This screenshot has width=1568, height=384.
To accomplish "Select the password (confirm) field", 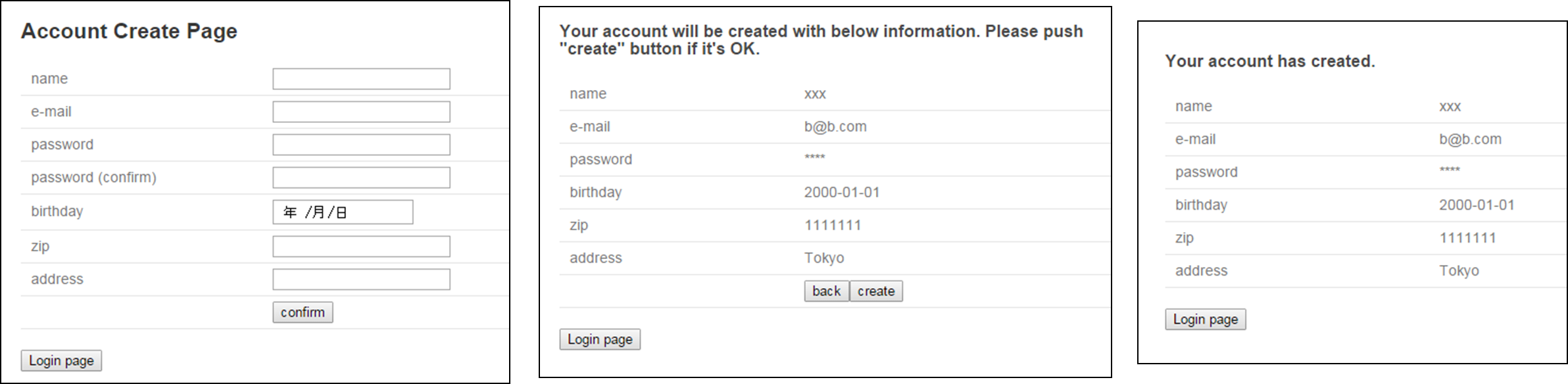I will [x=361, y=178].
